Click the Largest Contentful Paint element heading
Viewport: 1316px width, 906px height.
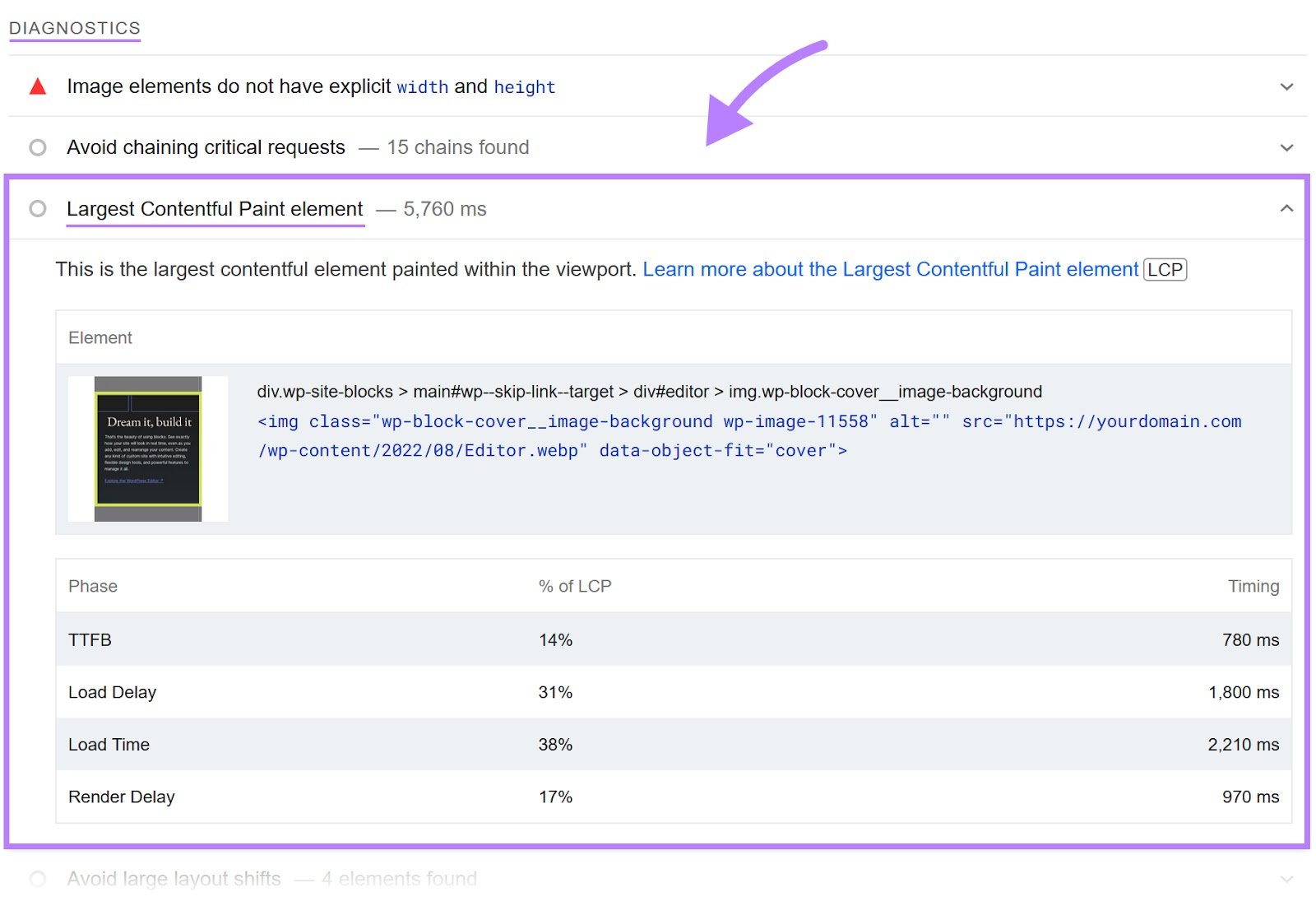pyautogui.click(x=215, y=209)
